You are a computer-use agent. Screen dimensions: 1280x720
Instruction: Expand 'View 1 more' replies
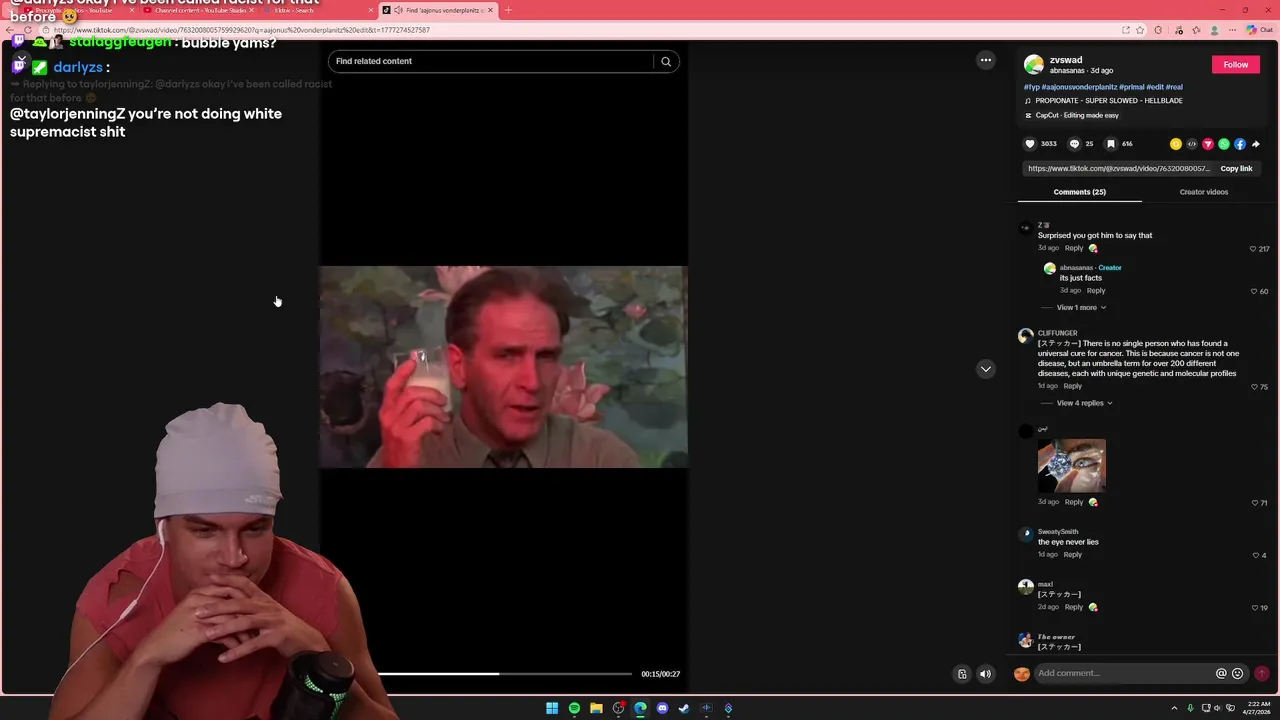point(1081,308)
